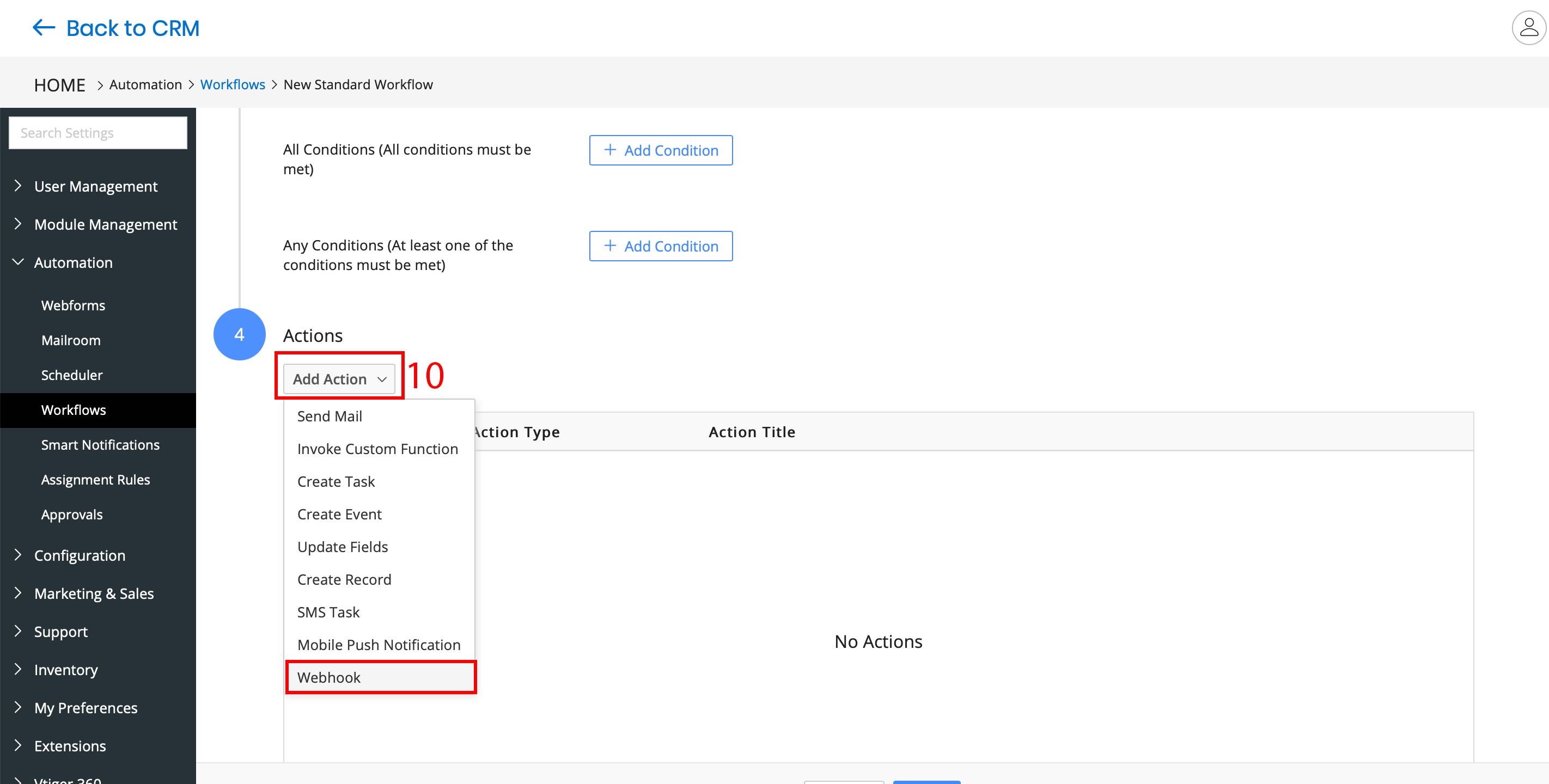Click Add Condition for Any Conditions
1549x784 pixels.
tap(661, 246)
